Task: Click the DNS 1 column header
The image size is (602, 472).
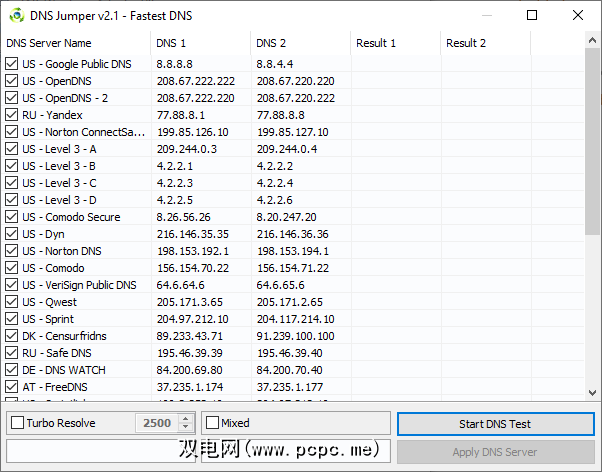Action: coord(201,43)
